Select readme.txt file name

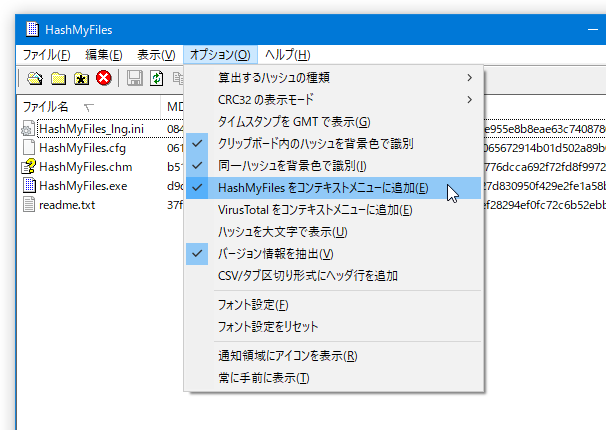point(67,205)
